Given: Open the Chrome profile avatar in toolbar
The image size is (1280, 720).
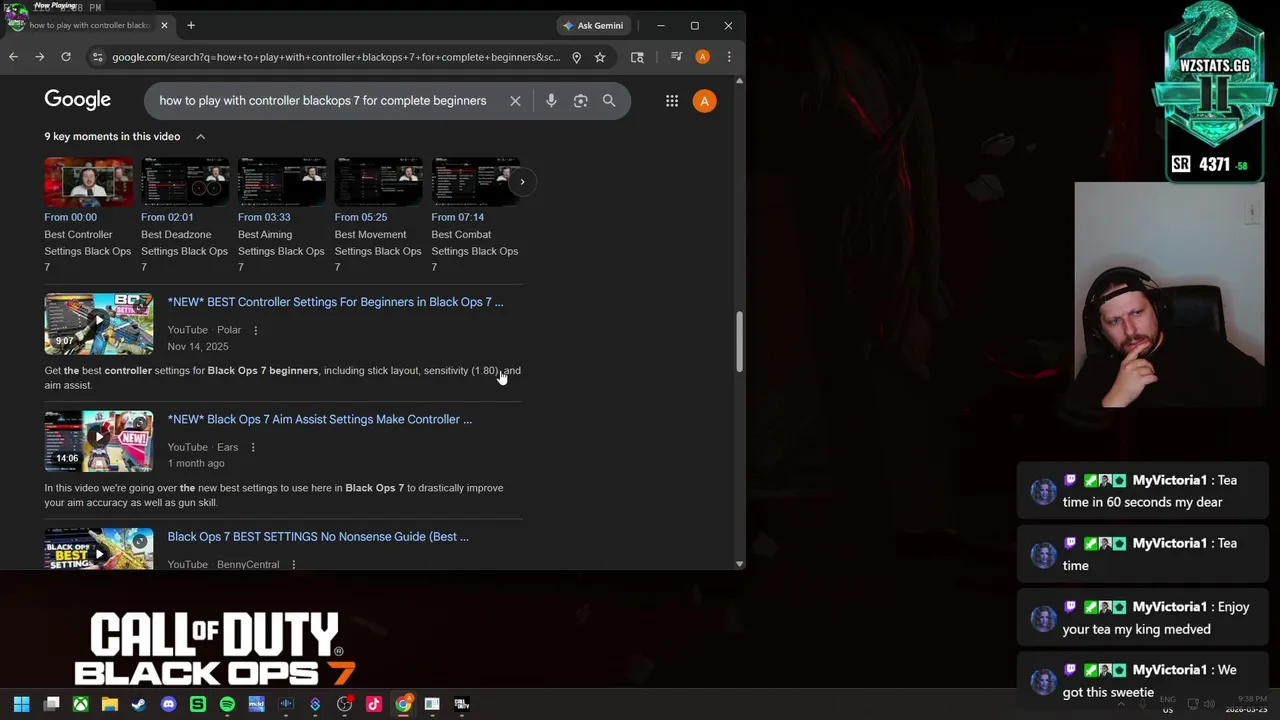Looking at the screenshot, I should tap(703, 57).
